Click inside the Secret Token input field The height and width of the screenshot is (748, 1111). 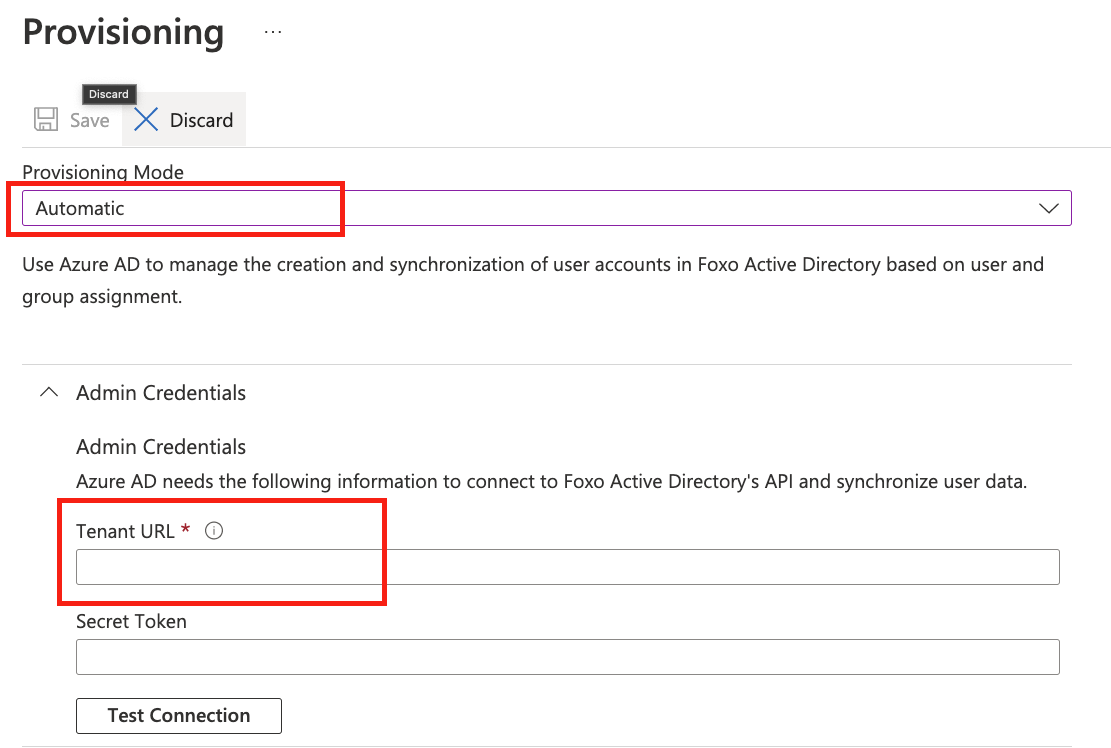(568, 656)
